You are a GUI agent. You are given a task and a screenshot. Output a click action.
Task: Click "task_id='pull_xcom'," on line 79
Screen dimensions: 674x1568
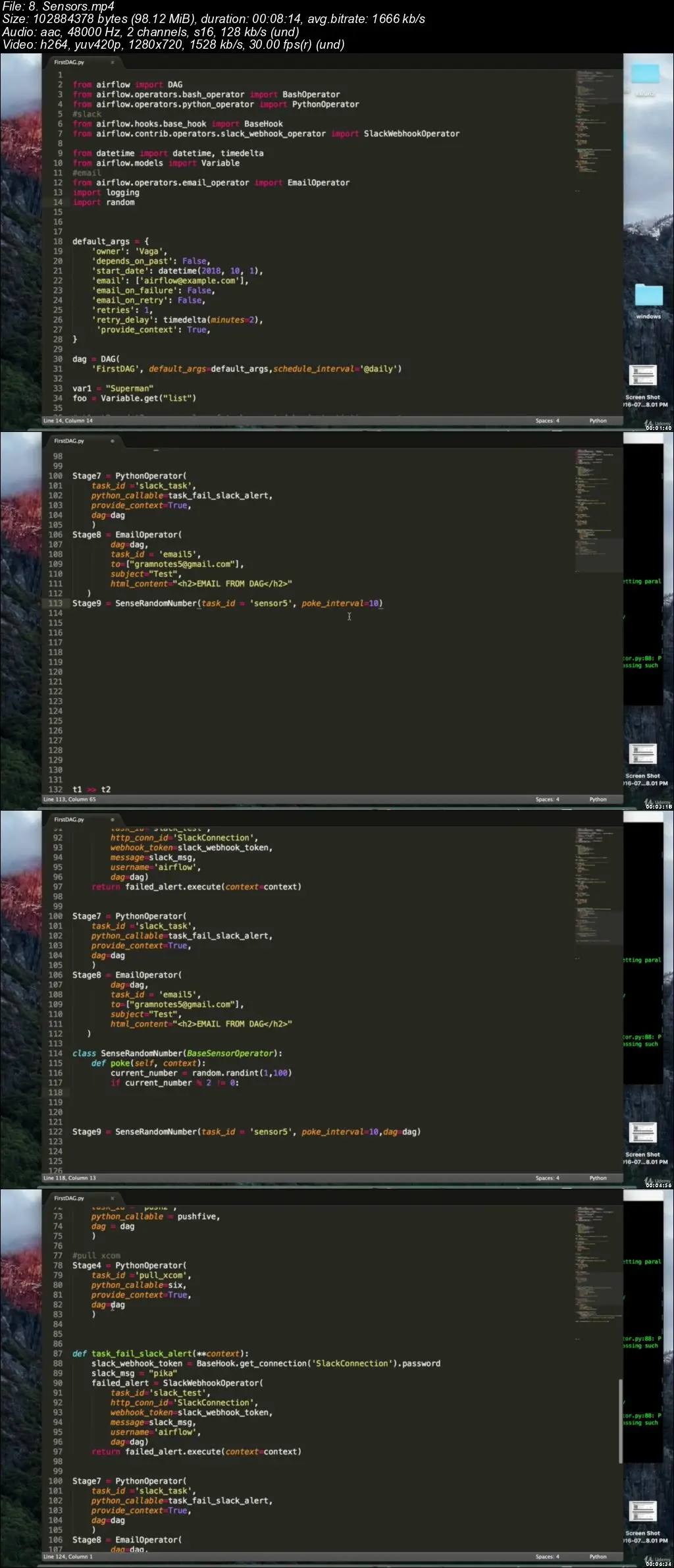coord(142,1276)
